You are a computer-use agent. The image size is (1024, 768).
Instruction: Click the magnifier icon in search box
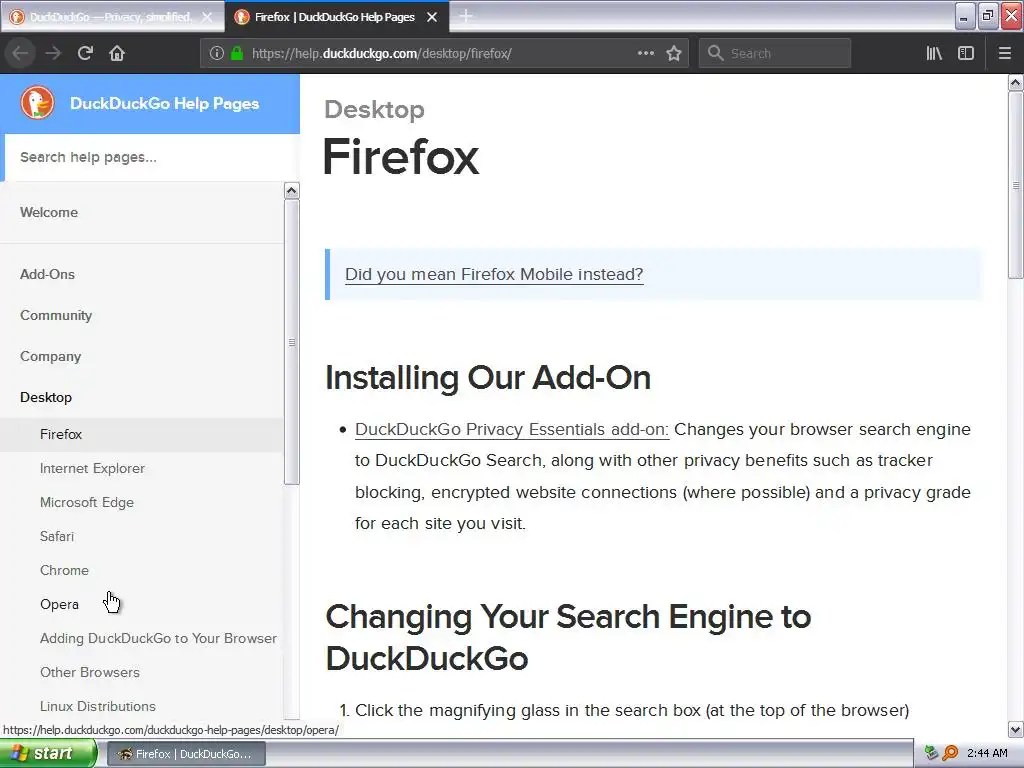(x=716, y=53)
